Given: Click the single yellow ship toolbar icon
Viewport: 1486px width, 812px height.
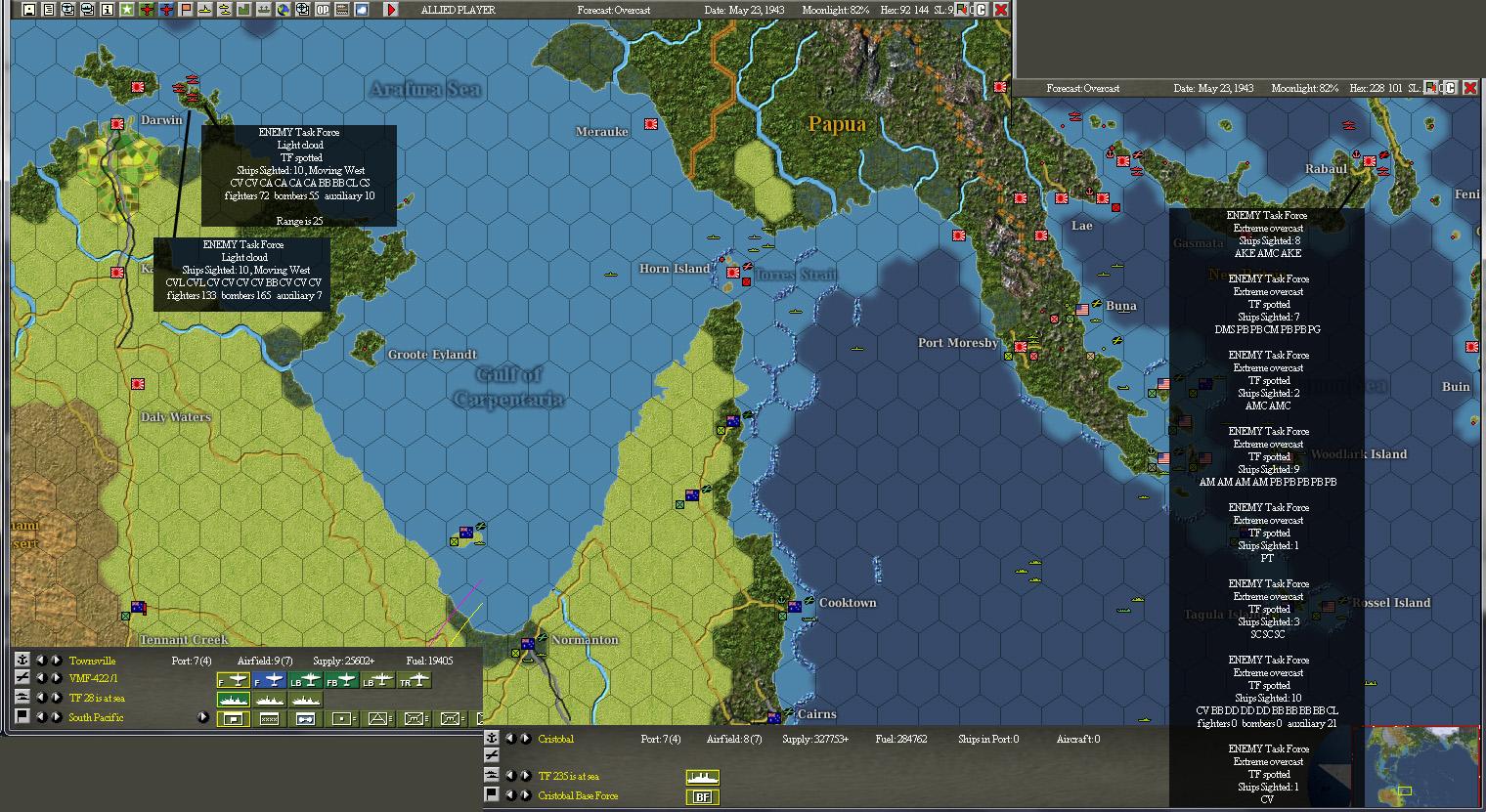Looking at the screenshot, I should [x=204, y=10].
